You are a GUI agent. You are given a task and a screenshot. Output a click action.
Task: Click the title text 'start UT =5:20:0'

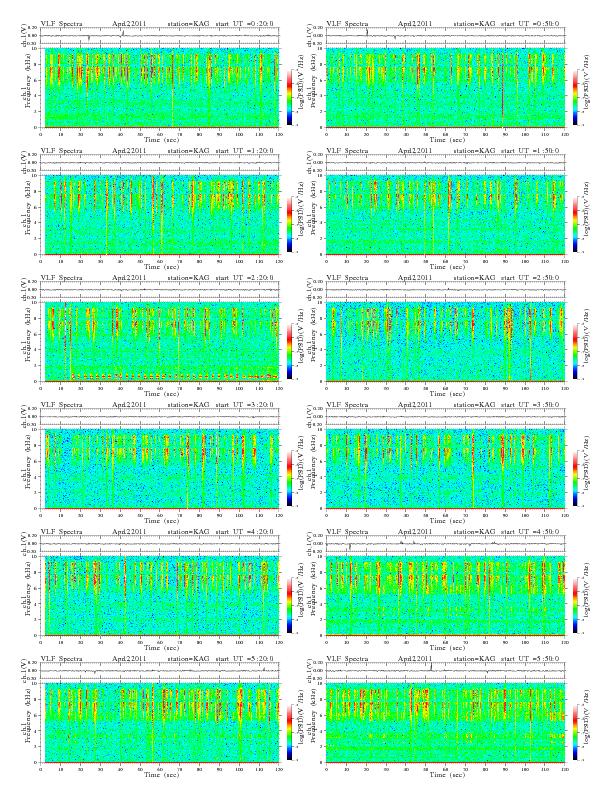[x=245, y=659]
